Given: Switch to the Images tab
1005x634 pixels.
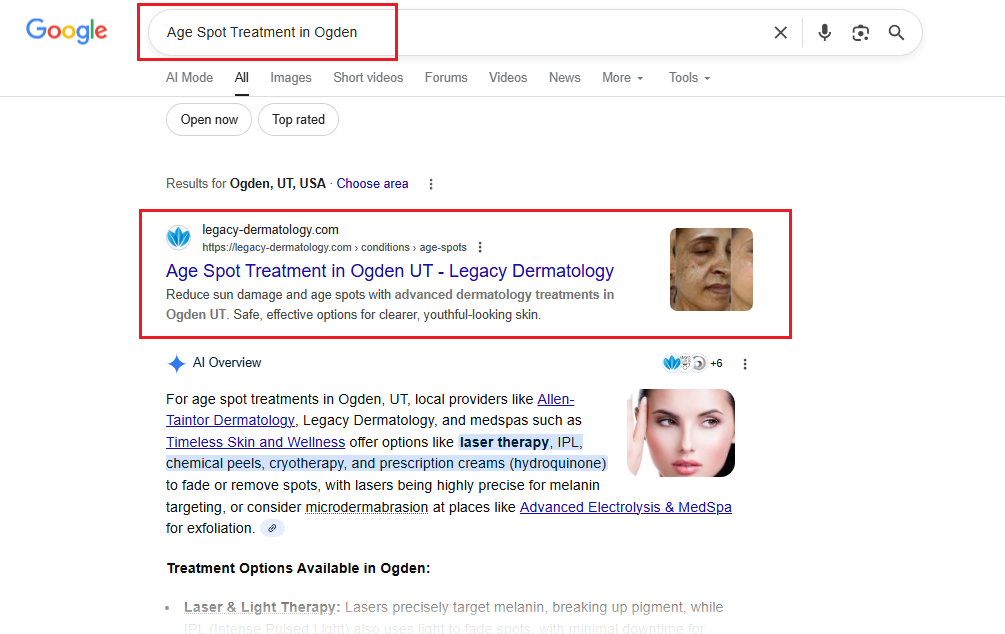Looking at the screenshot, I should 290,78.
